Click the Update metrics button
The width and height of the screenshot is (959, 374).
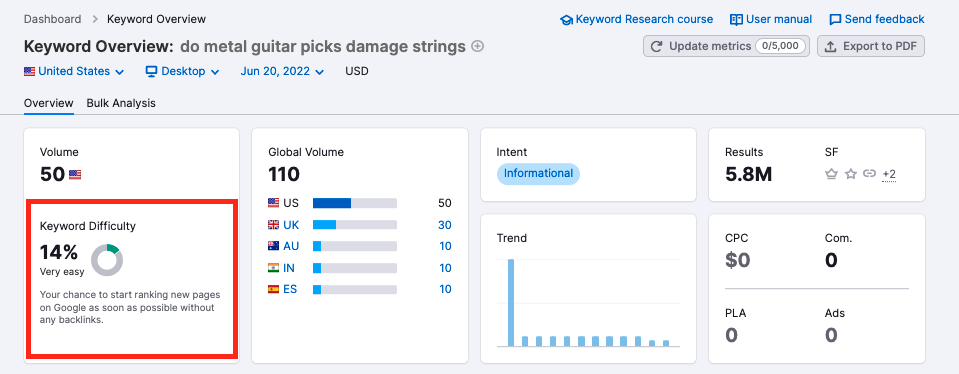726,46
